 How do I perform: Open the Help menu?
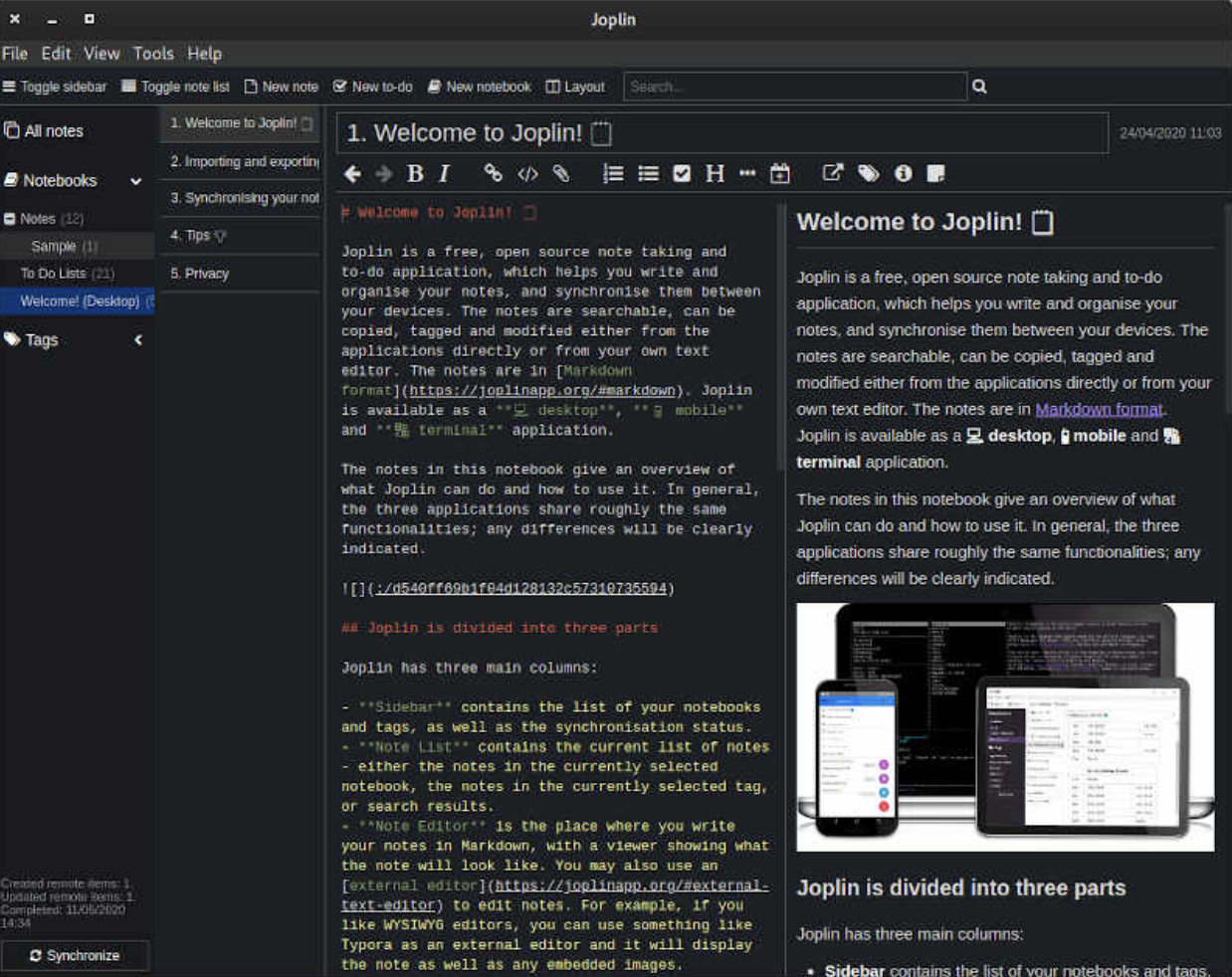point(205,54)
